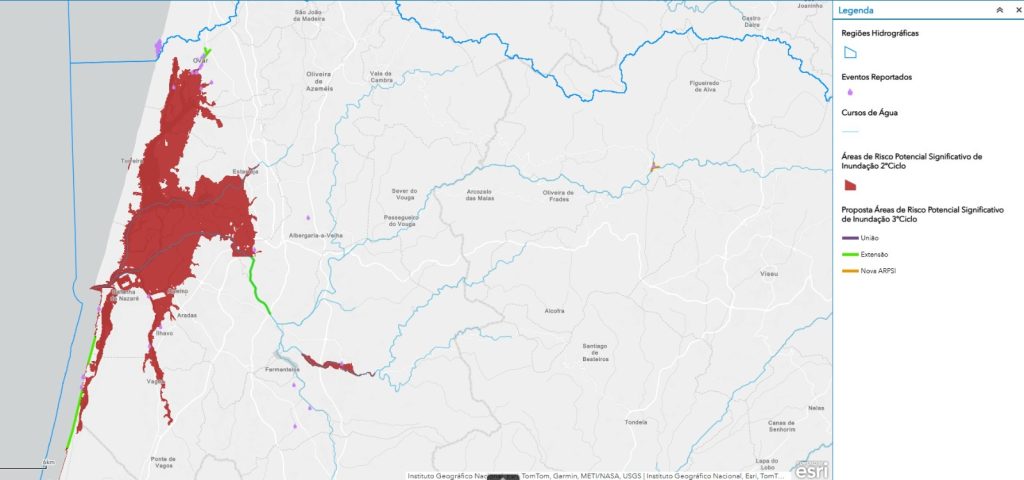Click the green Extensão line symbol
Screen dimensions: 1024x480
coord(850,255)
